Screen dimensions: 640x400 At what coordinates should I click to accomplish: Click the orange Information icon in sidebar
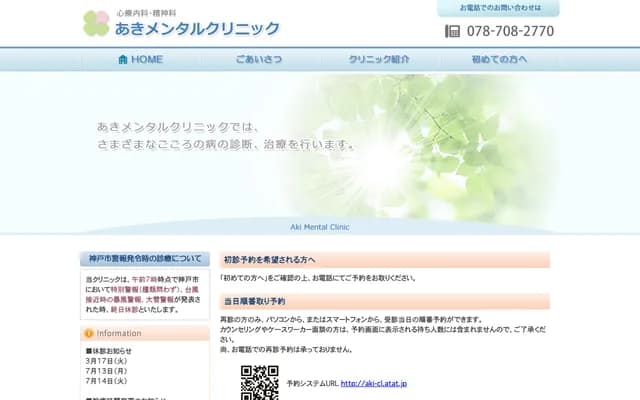pos(89,333)
